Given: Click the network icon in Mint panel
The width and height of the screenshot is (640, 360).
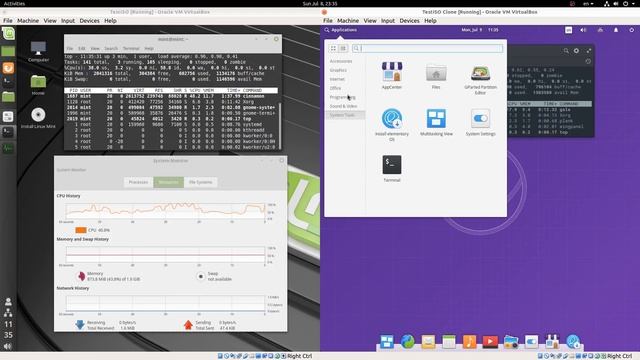Looking at the screenshot, I should pyautogui.click(x=8, y=313).
